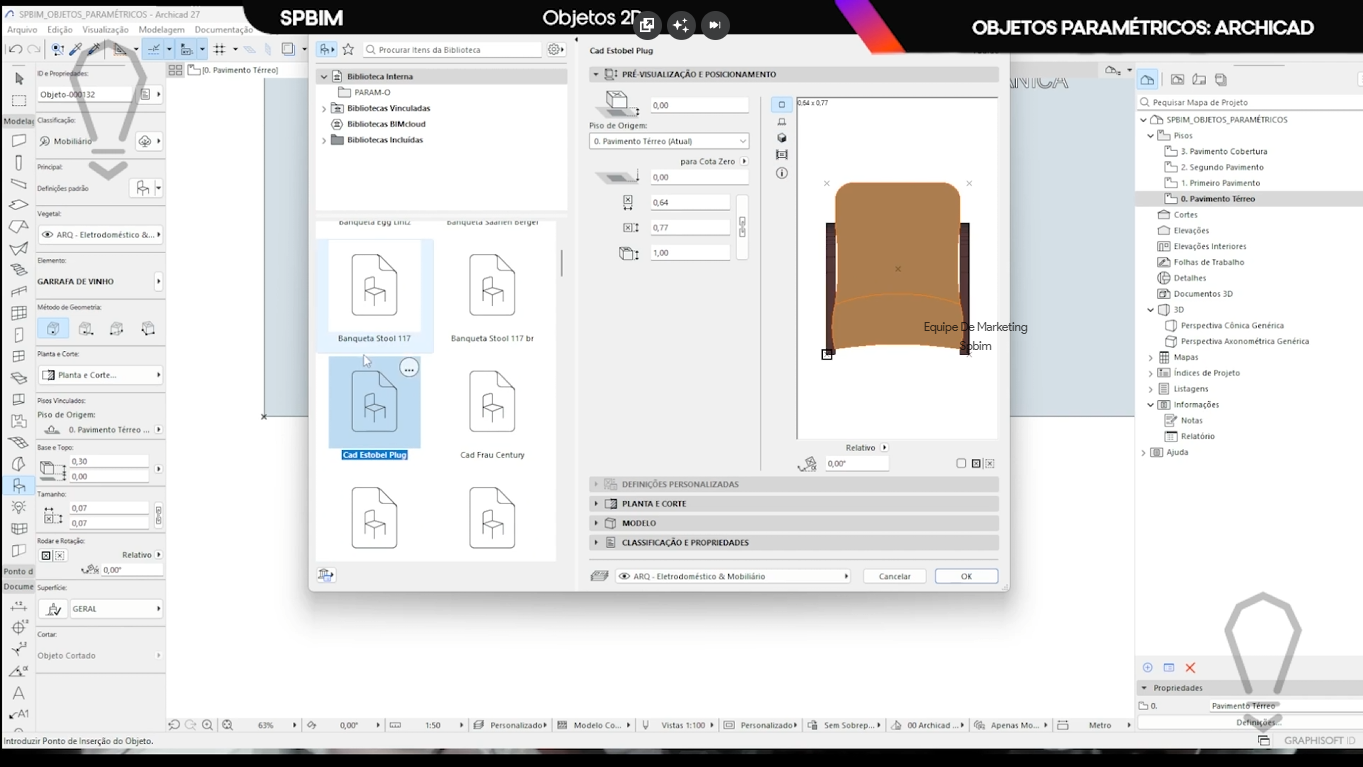
Task: Select PARAM-O folder in library tree
Action: click(x=372, y=92)
